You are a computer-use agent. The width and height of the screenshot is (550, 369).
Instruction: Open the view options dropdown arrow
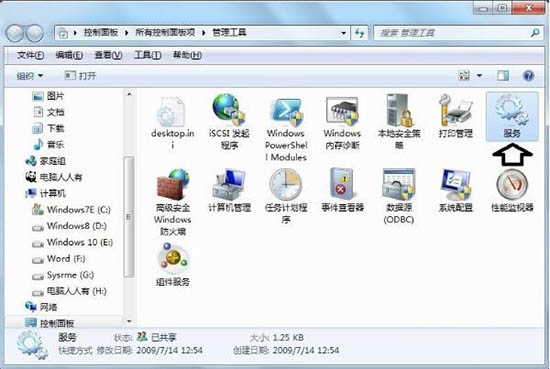[x=479, y=75]
